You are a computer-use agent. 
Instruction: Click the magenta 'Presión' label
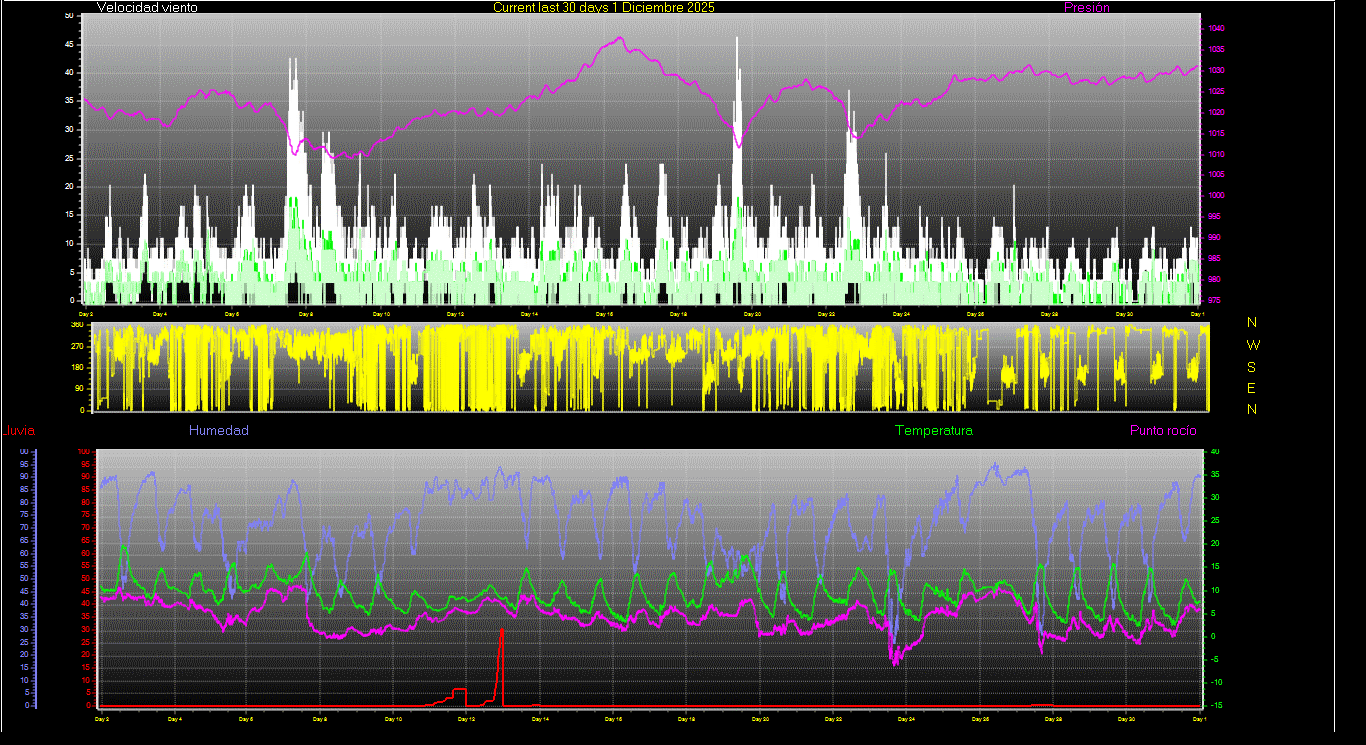click(1086, 7)
